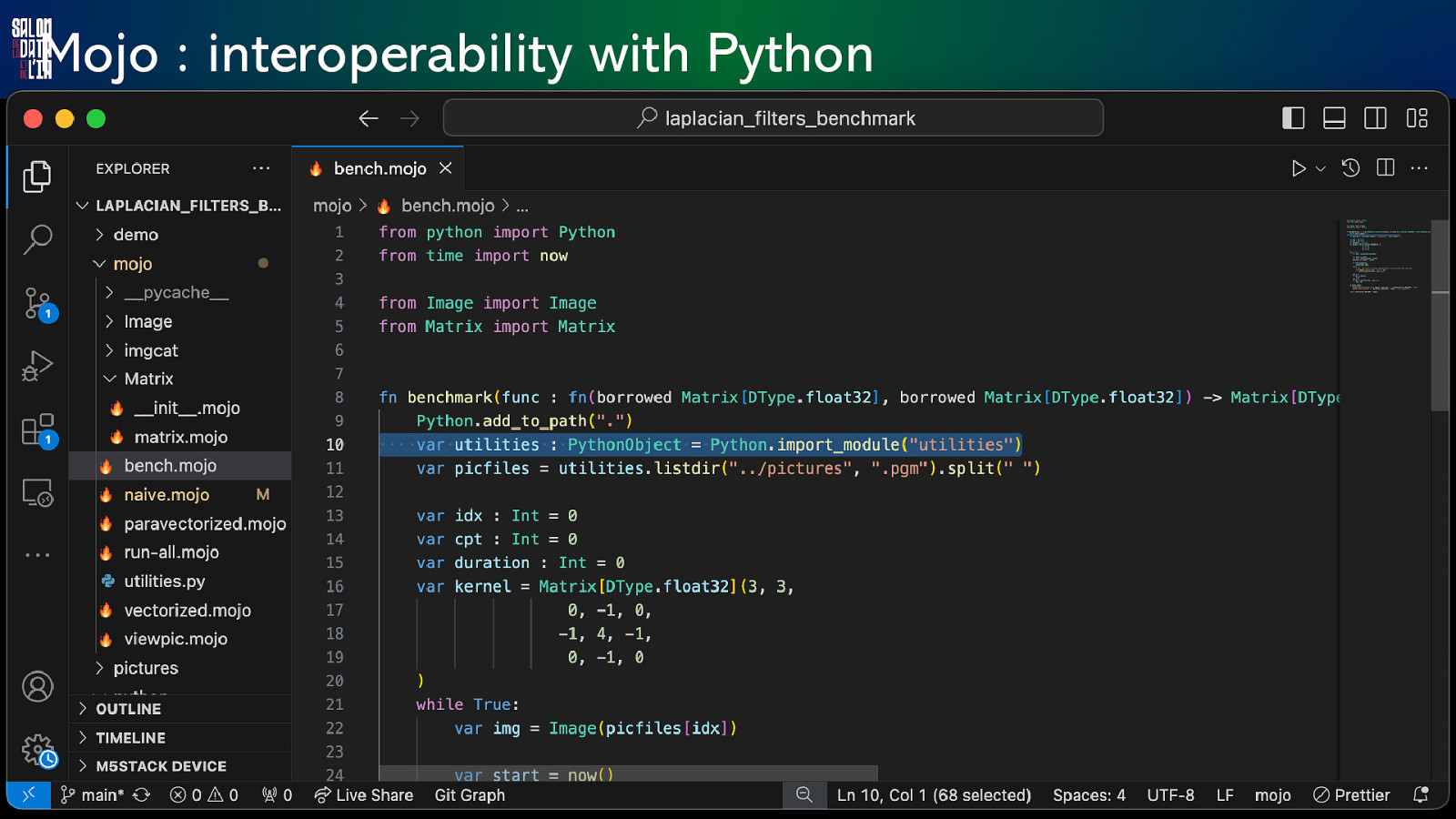Screen dimensions: 1456x819
Task: Toggle the bottom panel layout
Action: 1334,118
